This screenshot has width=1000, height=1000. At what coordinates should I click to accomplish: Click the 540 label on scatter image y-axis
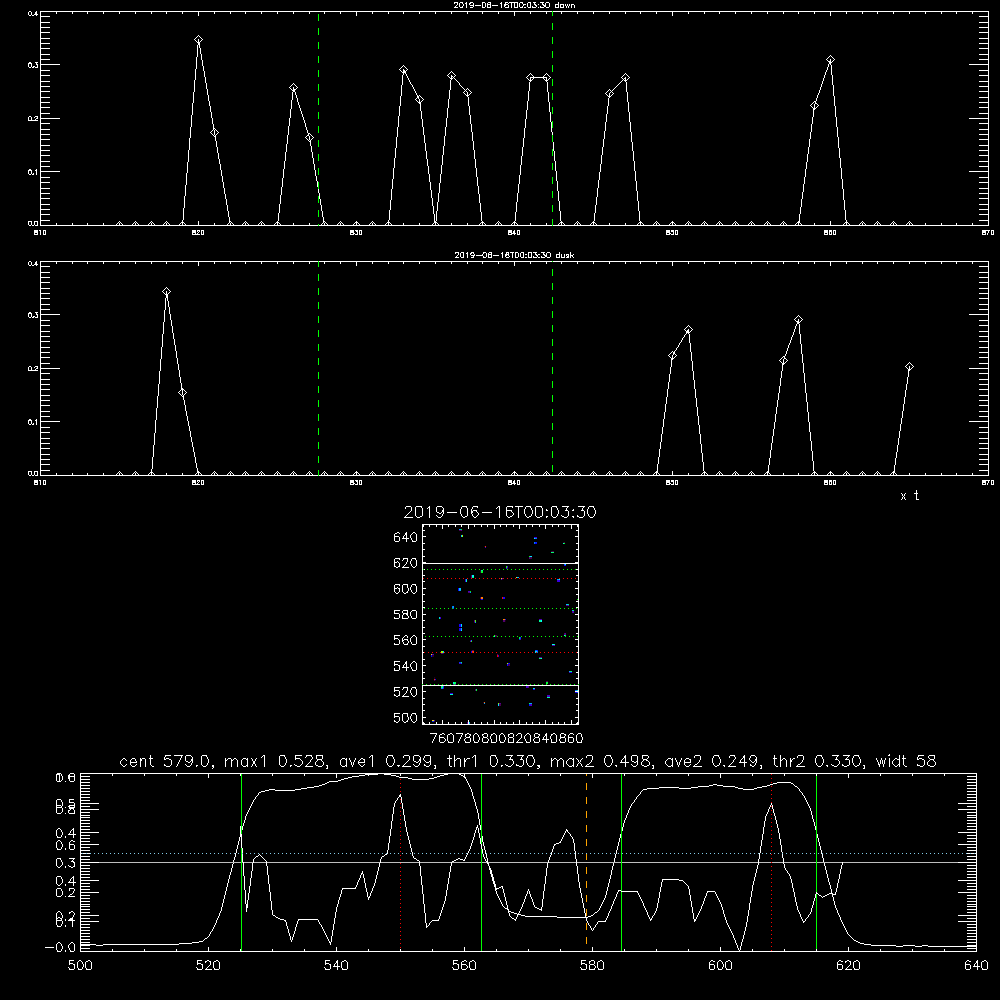[406, 666]
